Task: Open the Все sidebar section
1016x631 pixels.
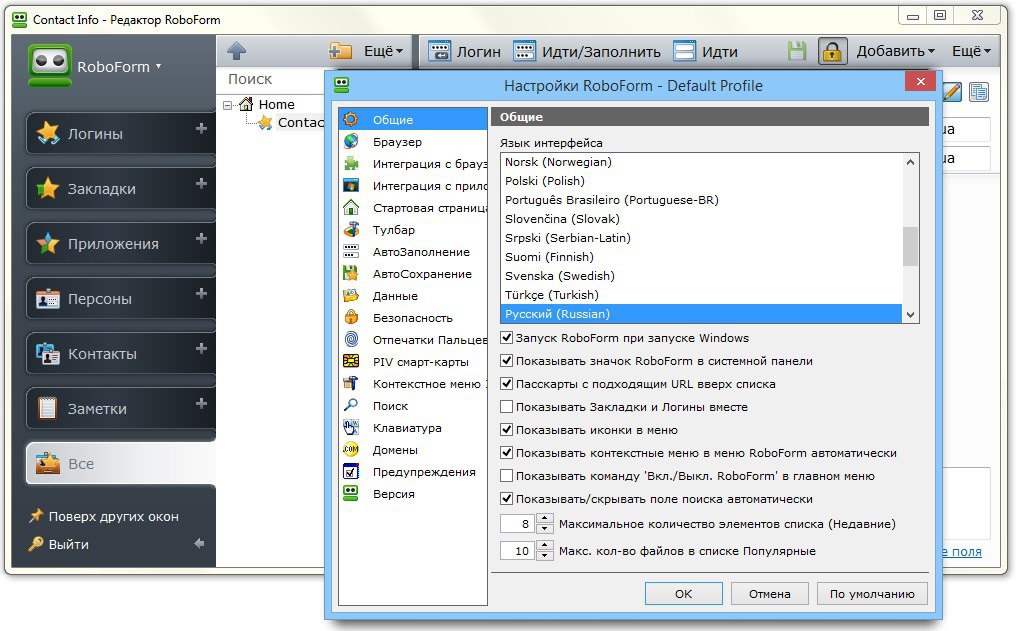Action: [x=121, y=463]
